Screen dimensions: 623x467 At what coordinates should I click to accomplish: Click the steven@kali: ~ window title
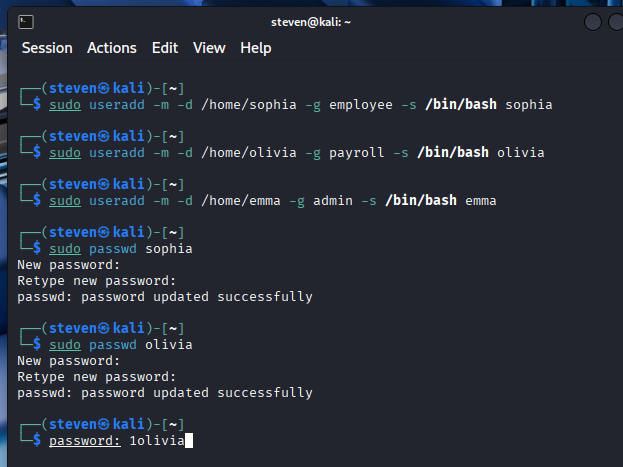311,22
